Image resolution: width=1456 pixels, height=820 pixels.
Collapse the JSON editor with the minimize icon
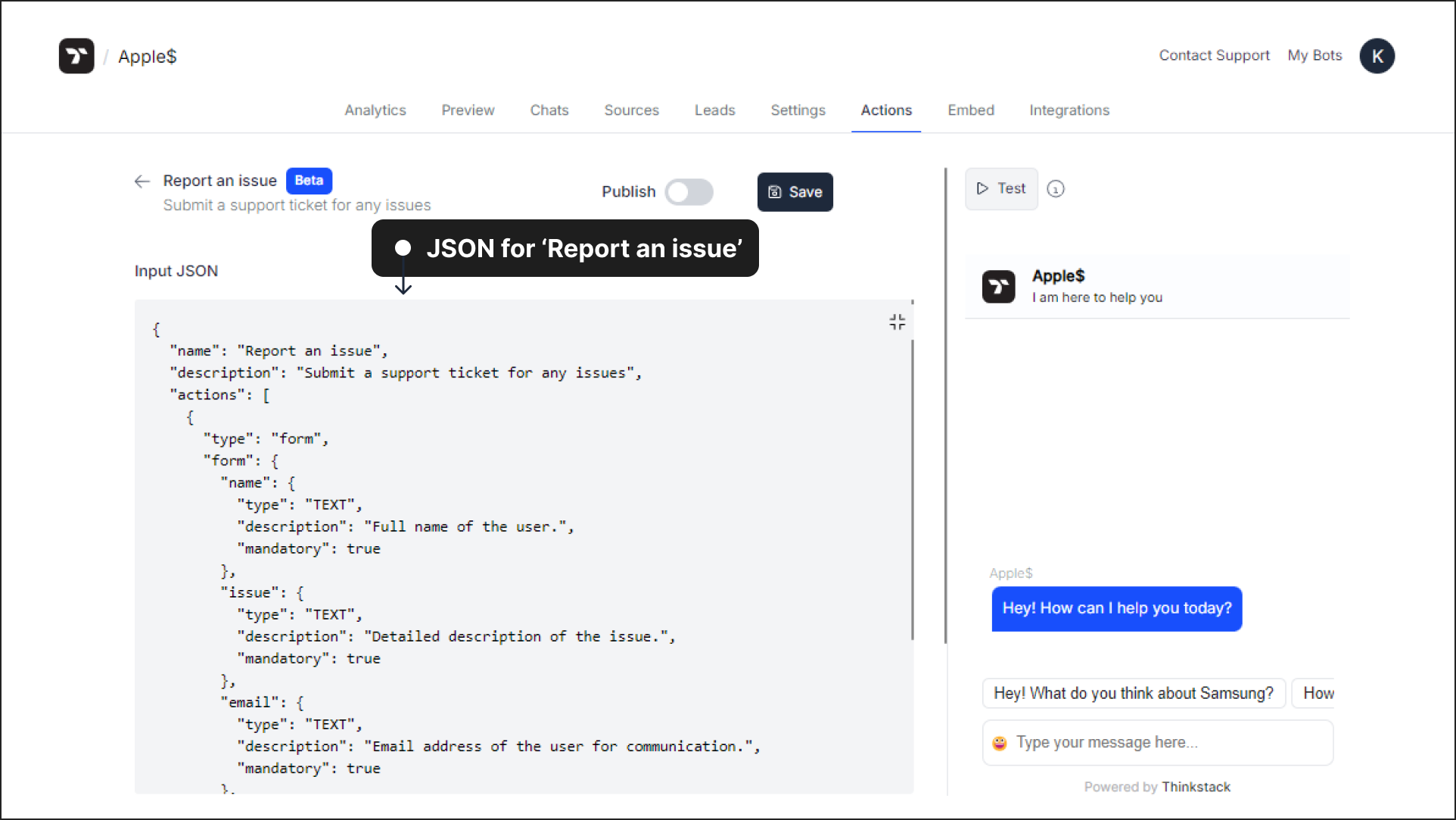click(897, 322)
